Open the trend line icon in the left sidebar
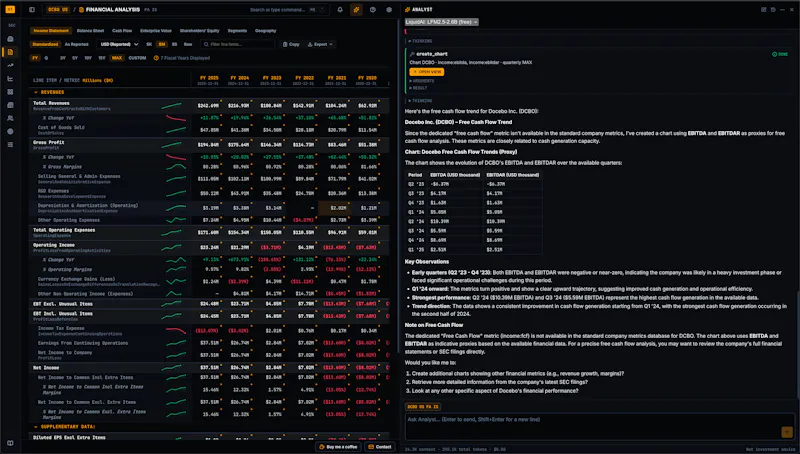800x454 pixels. [10, 65]
